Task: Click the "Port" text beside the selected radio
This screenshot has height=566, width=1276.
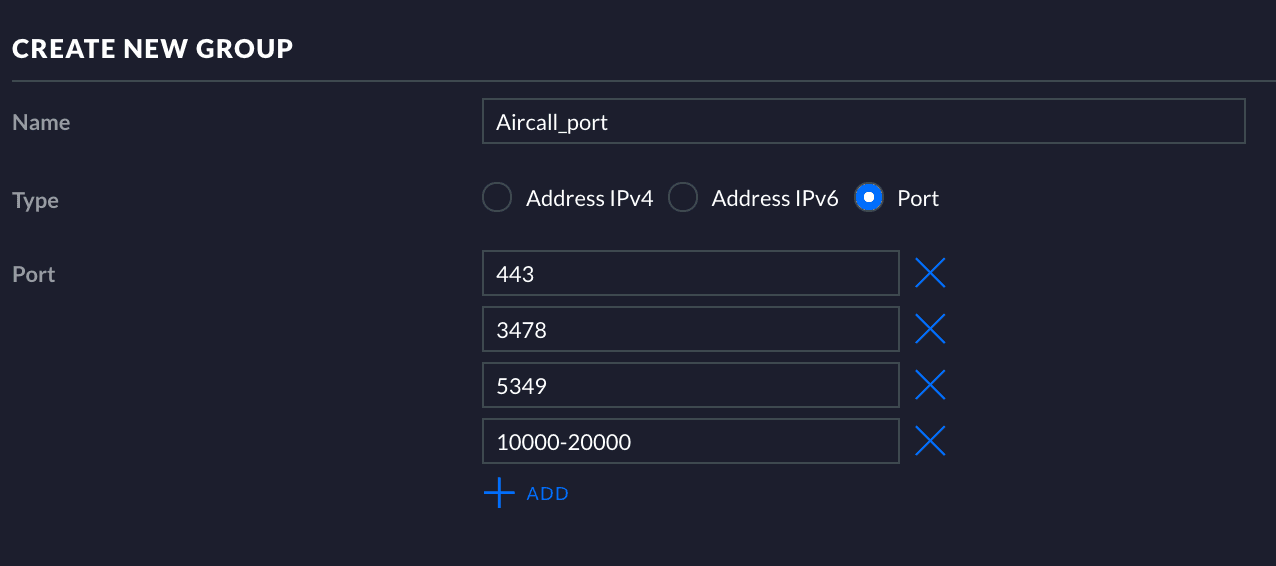Action: coord(918,199)
